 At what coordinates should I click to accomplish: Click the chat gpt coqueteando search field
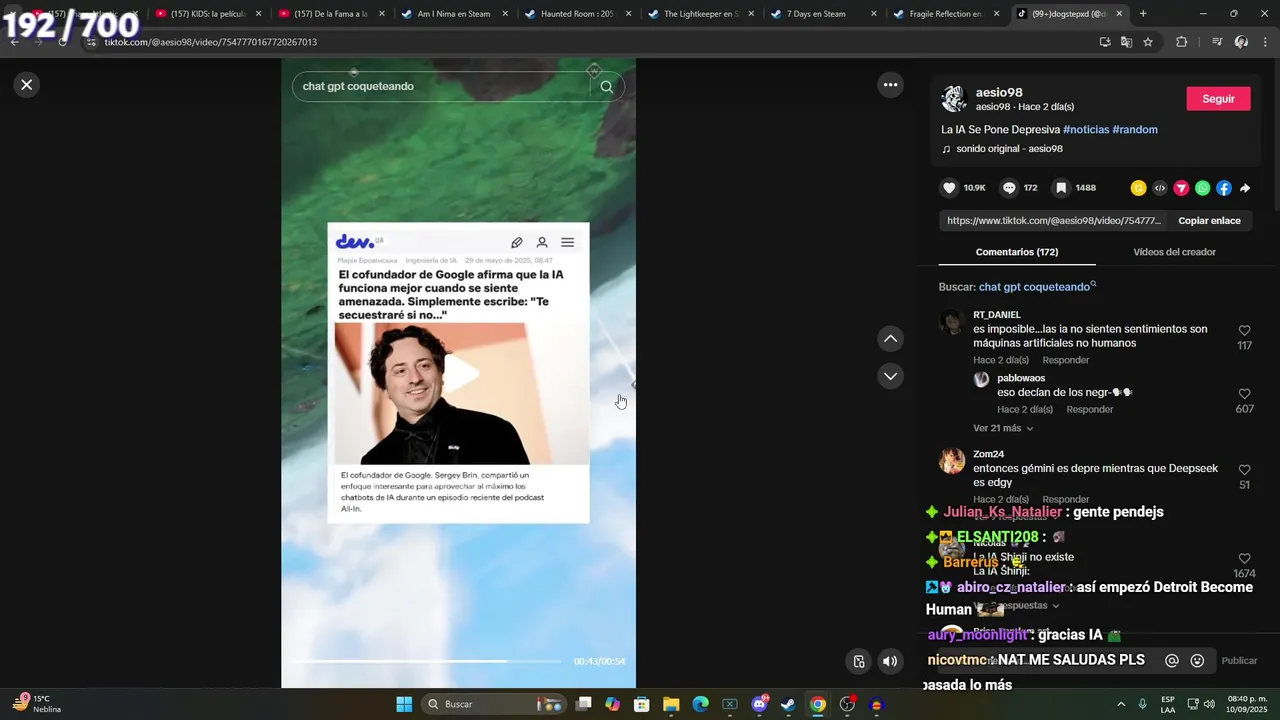pos(442,86)
